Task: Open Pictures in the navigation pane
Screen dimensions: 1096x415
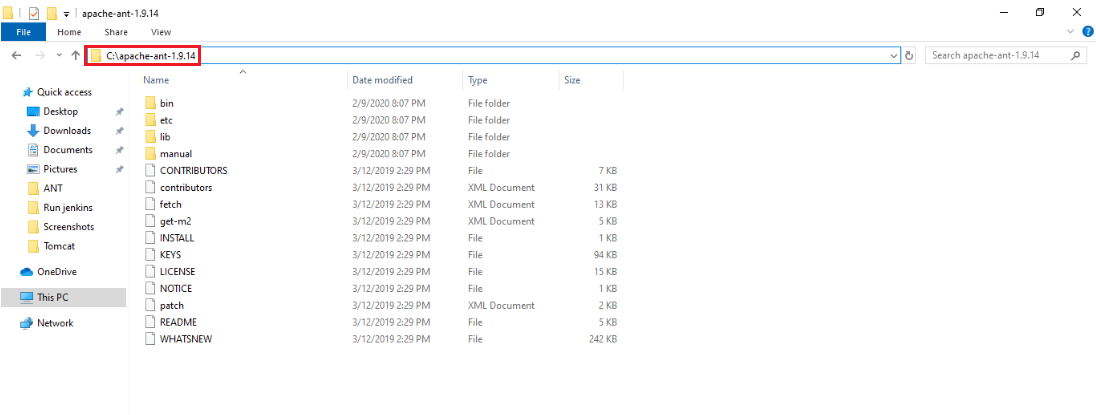Action: 60,169
